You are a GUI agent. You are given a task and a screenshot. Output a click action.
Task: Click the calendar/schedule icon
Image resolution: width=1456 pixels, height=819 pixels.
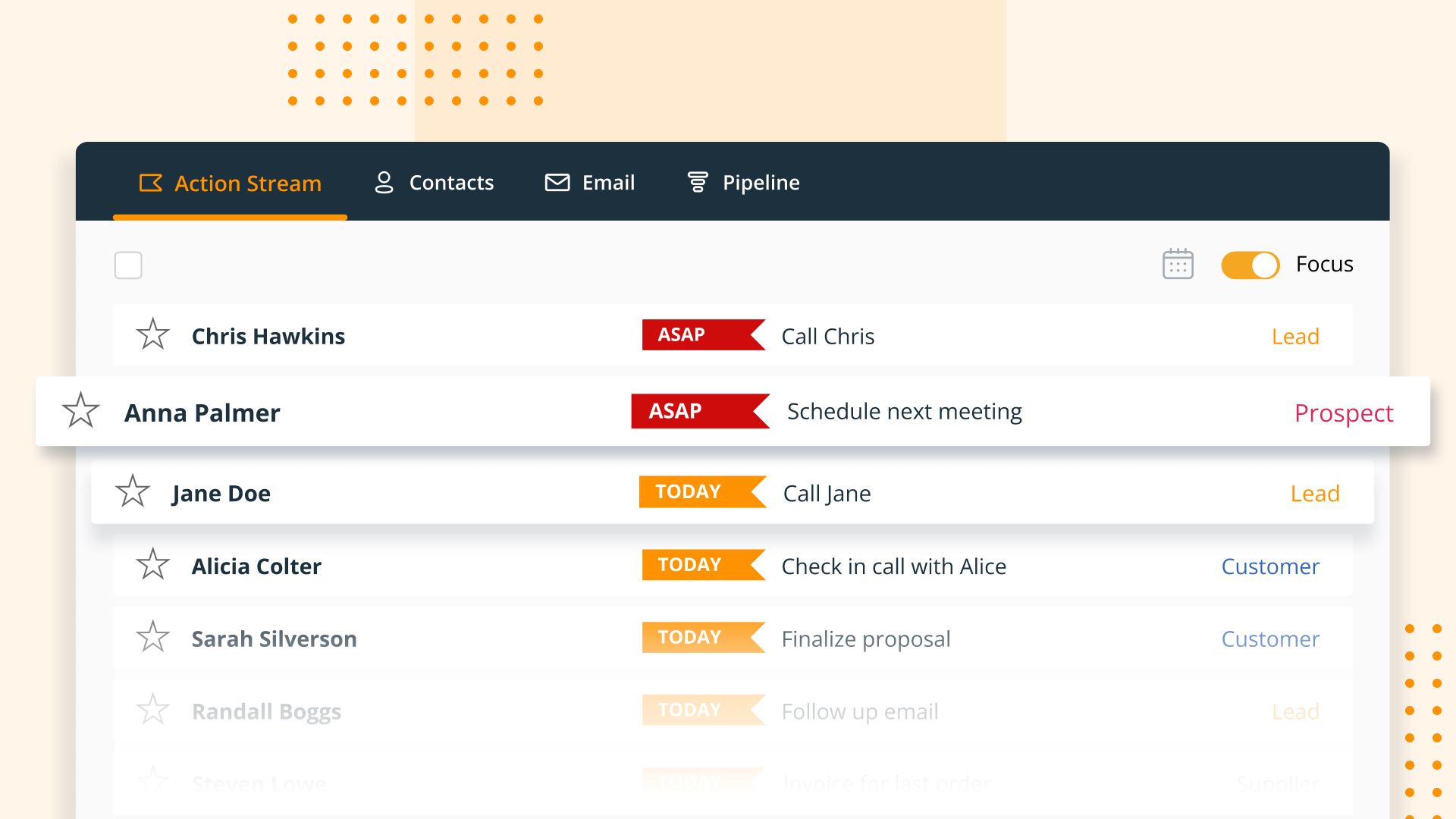(x=1179, y=263)
